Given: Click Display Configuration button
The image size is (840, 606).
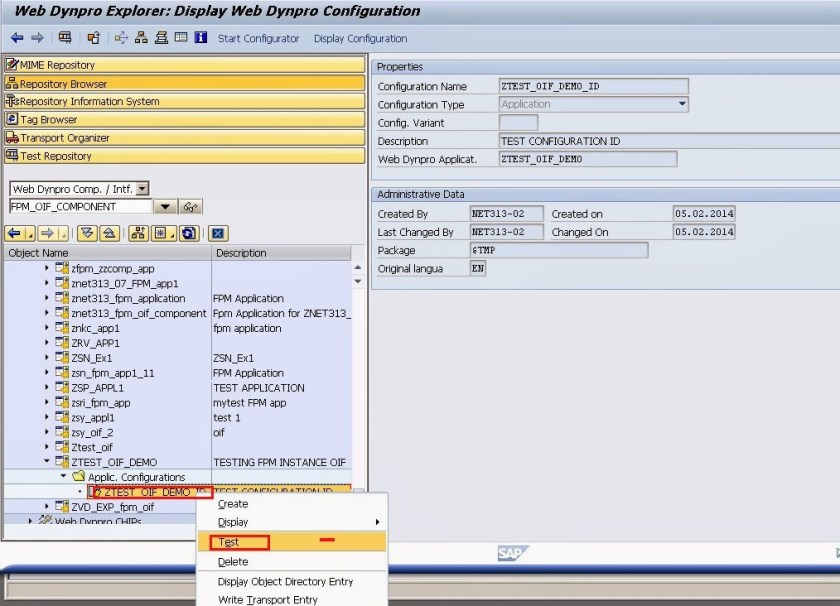Looking at the screenshot, I should 360,38.
